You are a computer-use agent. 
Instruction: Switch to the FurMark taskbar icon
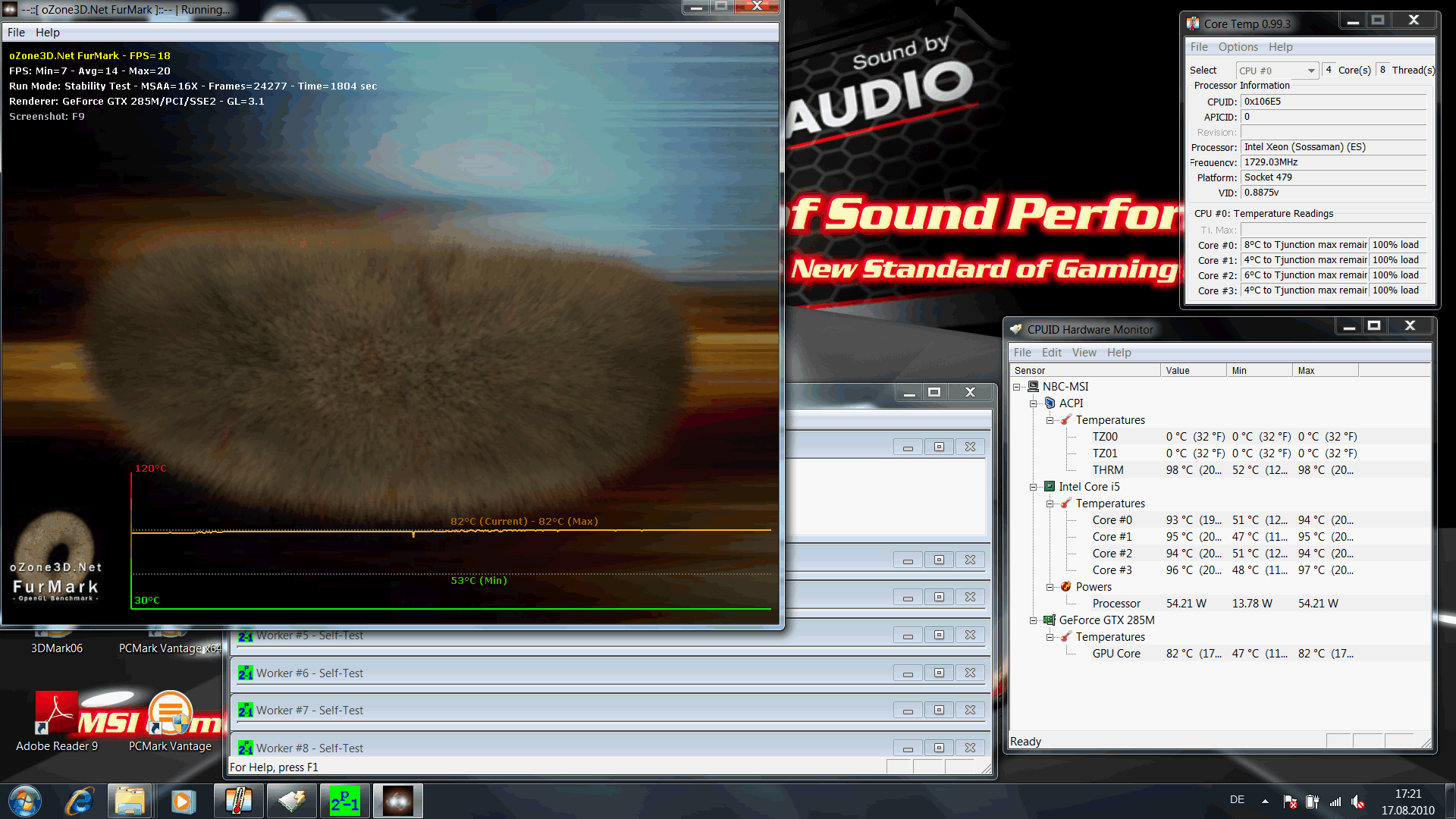[x=397, y=801]
